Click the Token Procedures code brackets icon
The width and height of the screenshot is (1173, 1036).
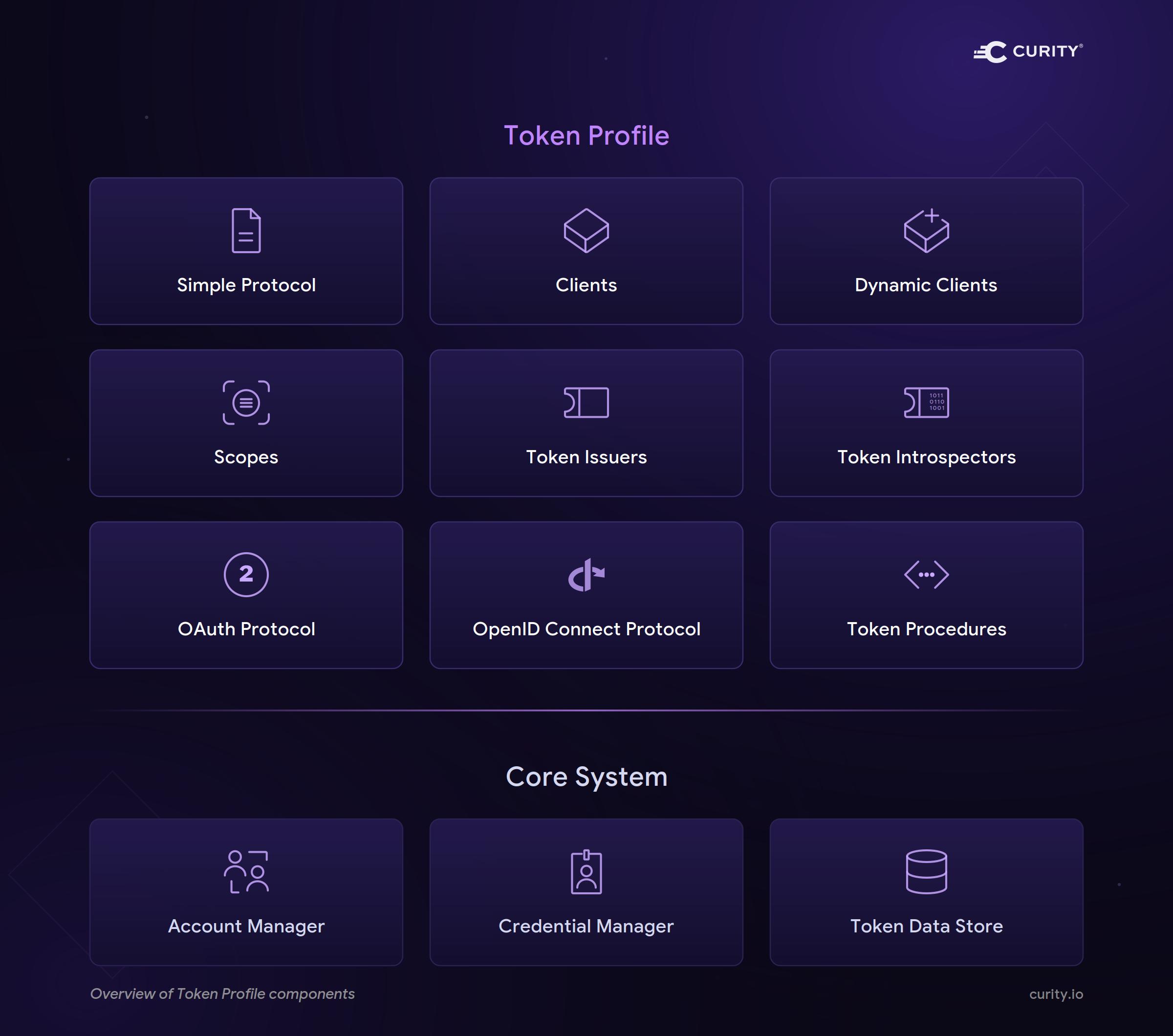coord(926,574)
